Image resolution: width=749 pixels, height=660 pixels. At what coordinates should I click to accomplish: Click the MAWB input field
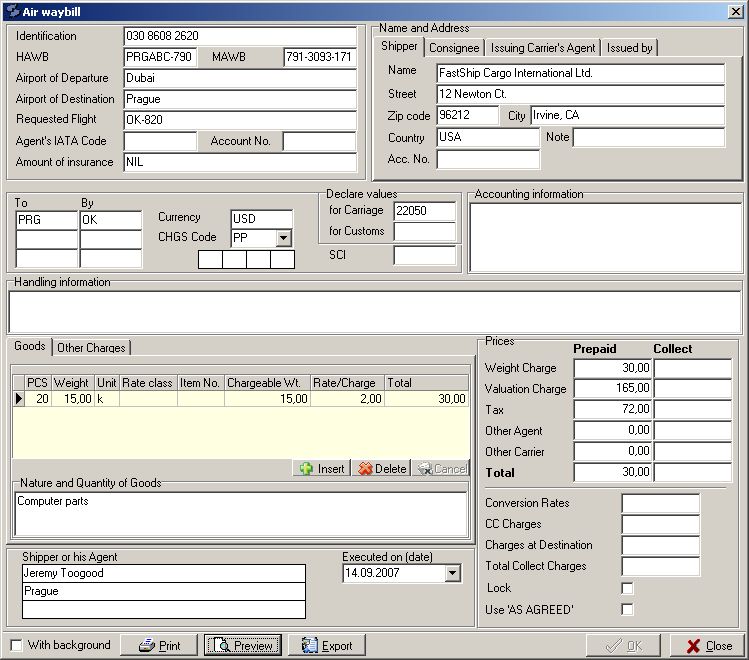coord(320,57)
